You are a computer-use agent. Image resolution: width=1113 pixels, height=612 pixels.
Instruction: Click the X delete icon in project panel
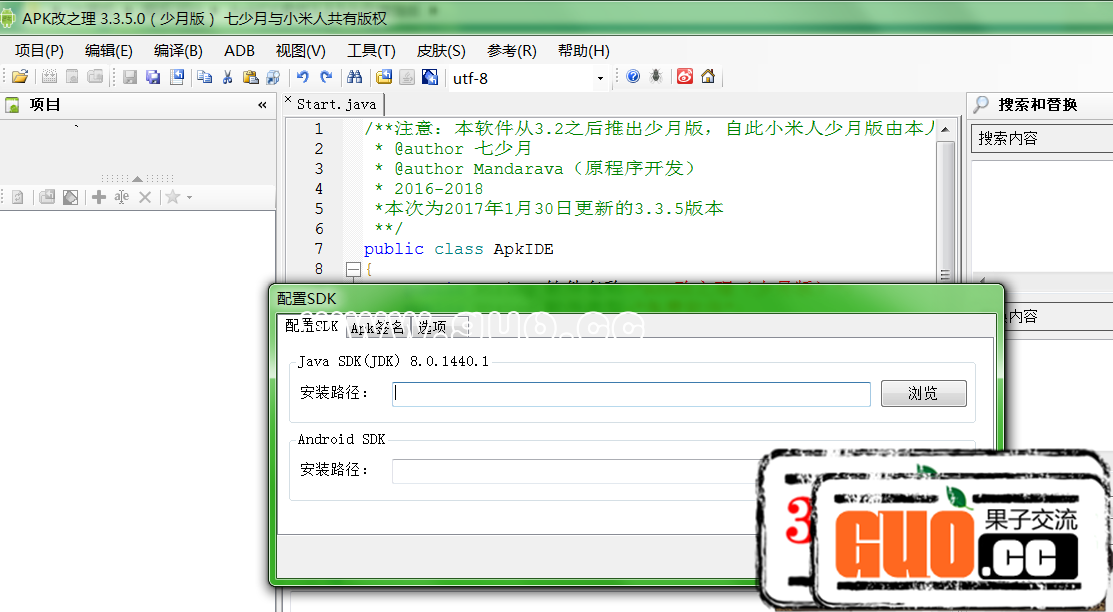(x=145, y=197)
